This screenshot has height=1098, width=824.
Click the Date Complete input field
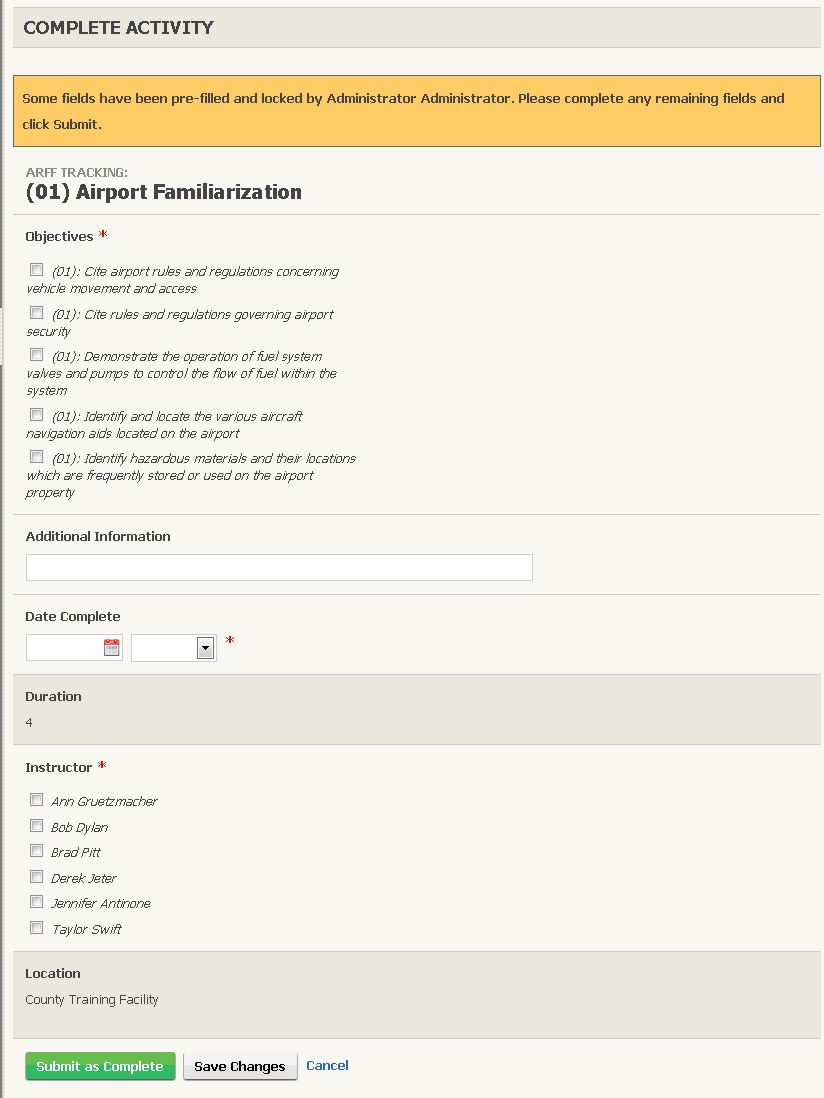(65, 647)
